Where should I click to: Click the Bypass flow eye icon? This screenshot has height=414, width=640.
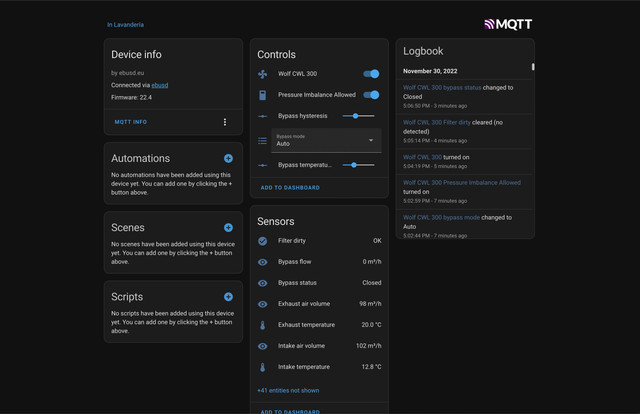point(263,262)
